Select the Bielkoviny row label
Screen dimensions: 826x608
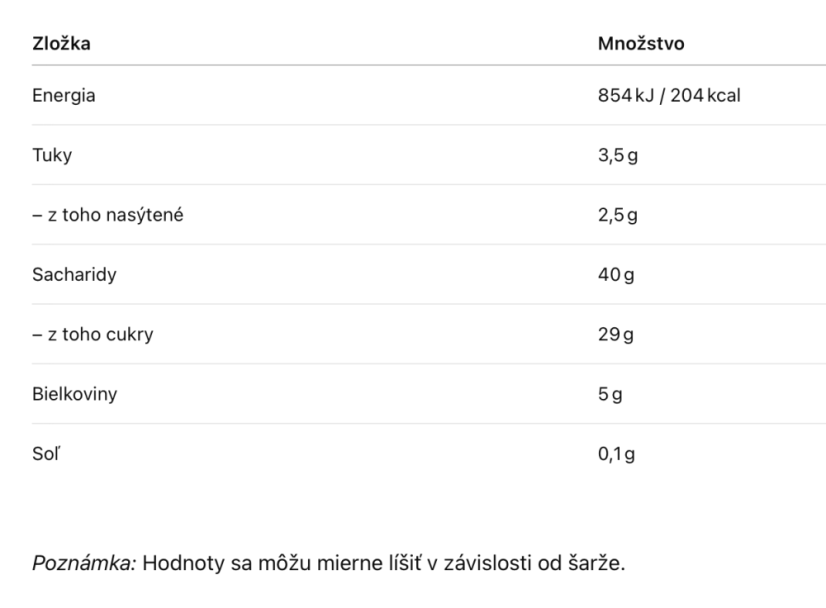coord(74,394)
